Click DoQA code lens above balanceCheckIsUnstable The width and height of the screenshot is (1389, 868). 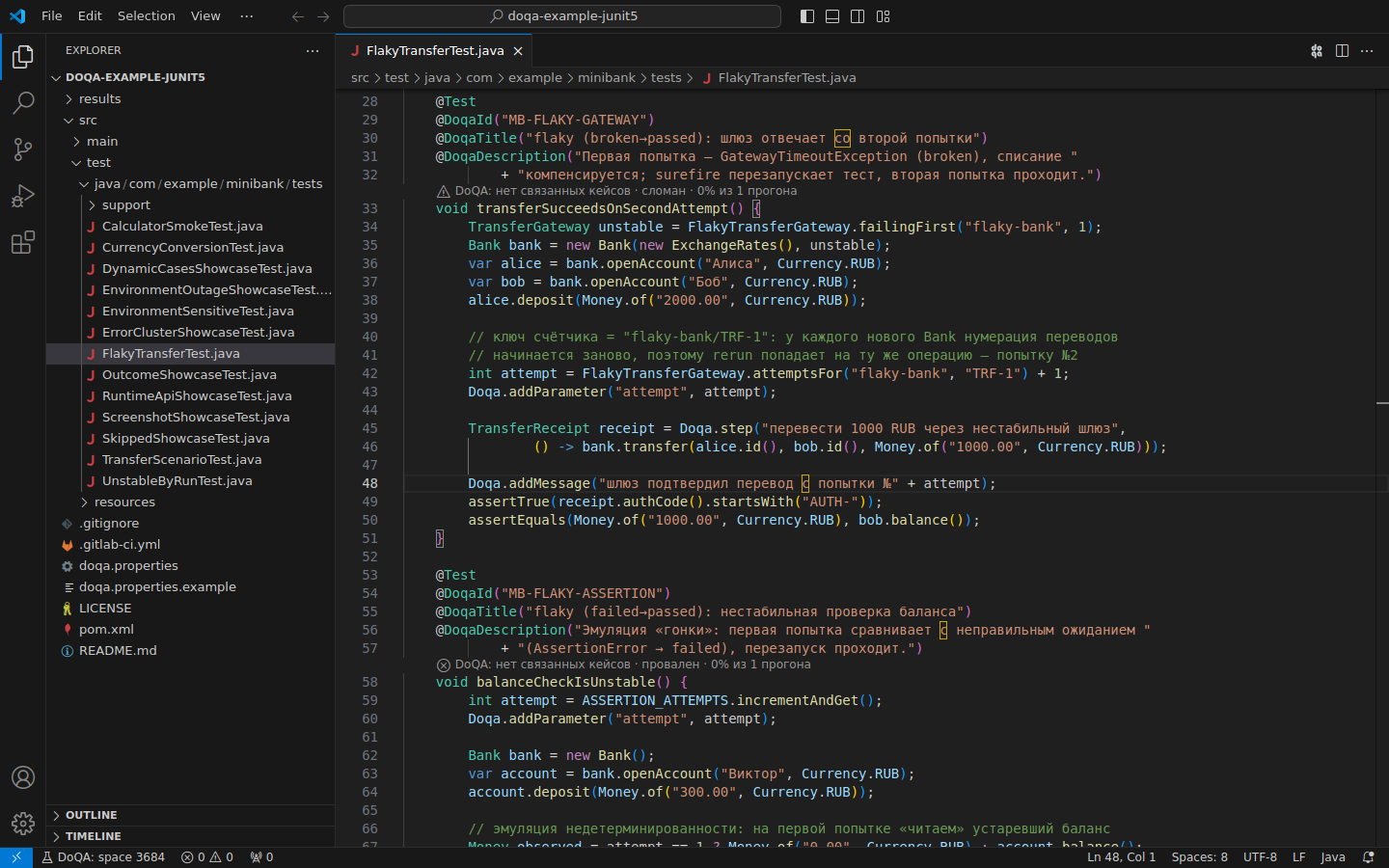pos(624,665)
